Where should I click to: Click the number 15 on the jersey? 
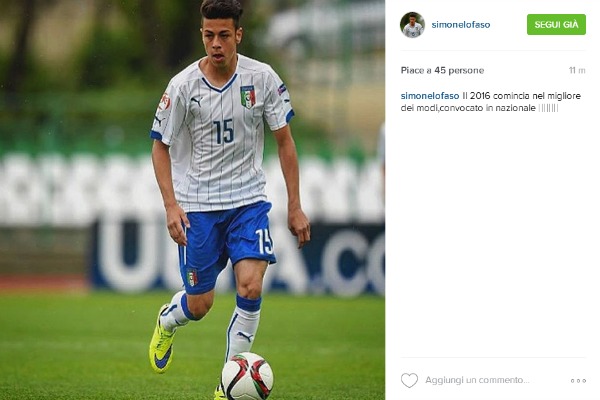223,132
